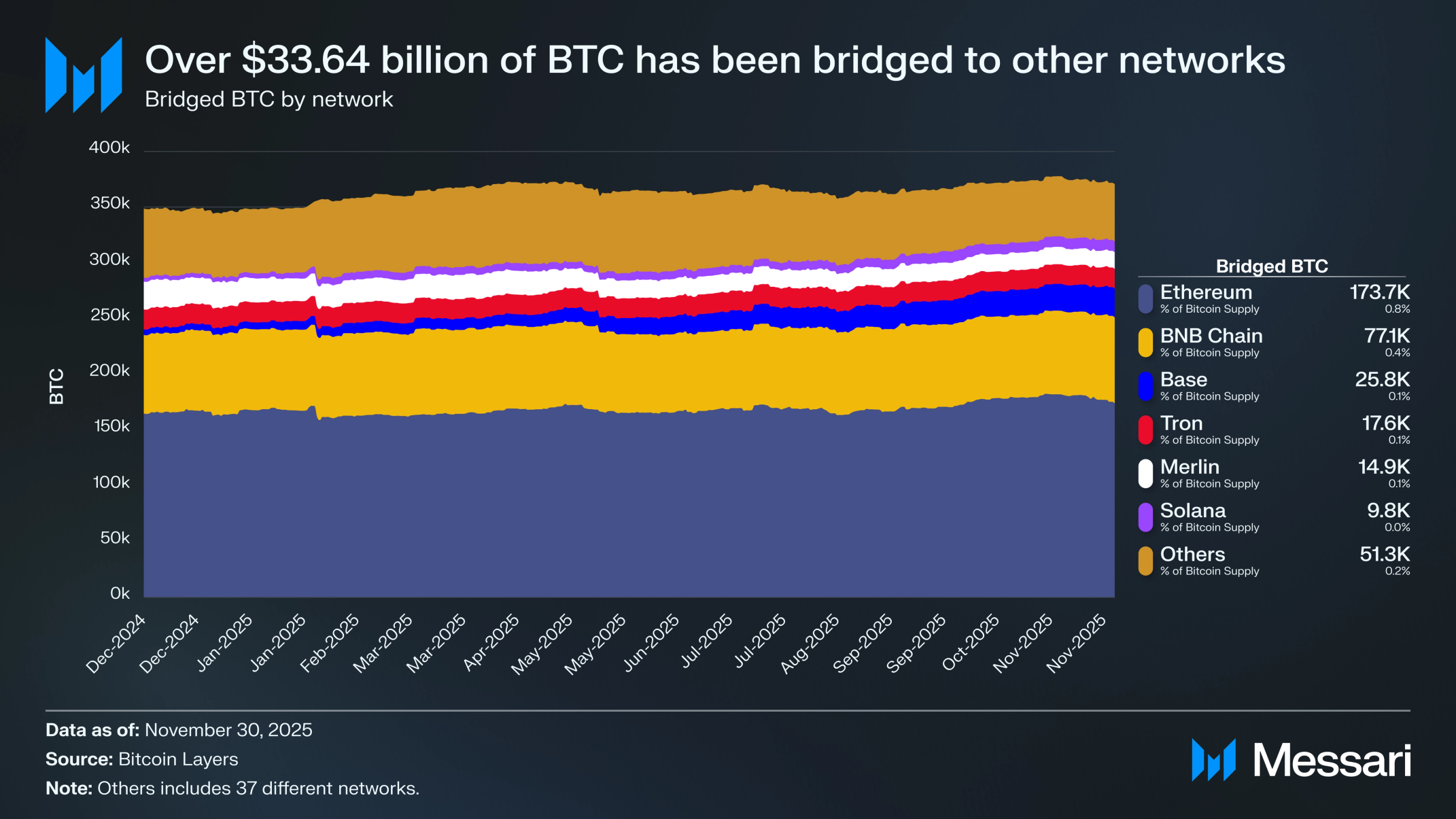Click the Solana purple legend swatch

click(x=1145, y=517)
